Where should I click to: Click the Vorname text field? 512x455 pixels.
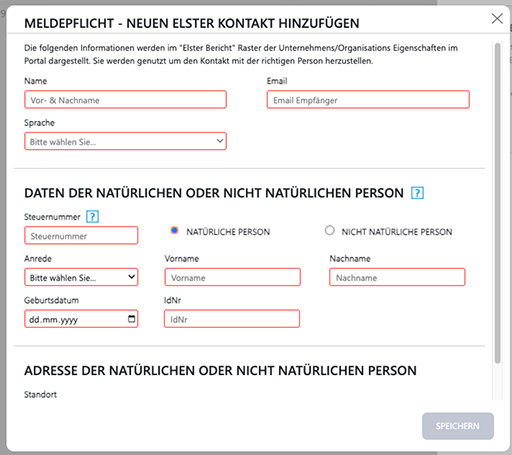tap(232, 277)
